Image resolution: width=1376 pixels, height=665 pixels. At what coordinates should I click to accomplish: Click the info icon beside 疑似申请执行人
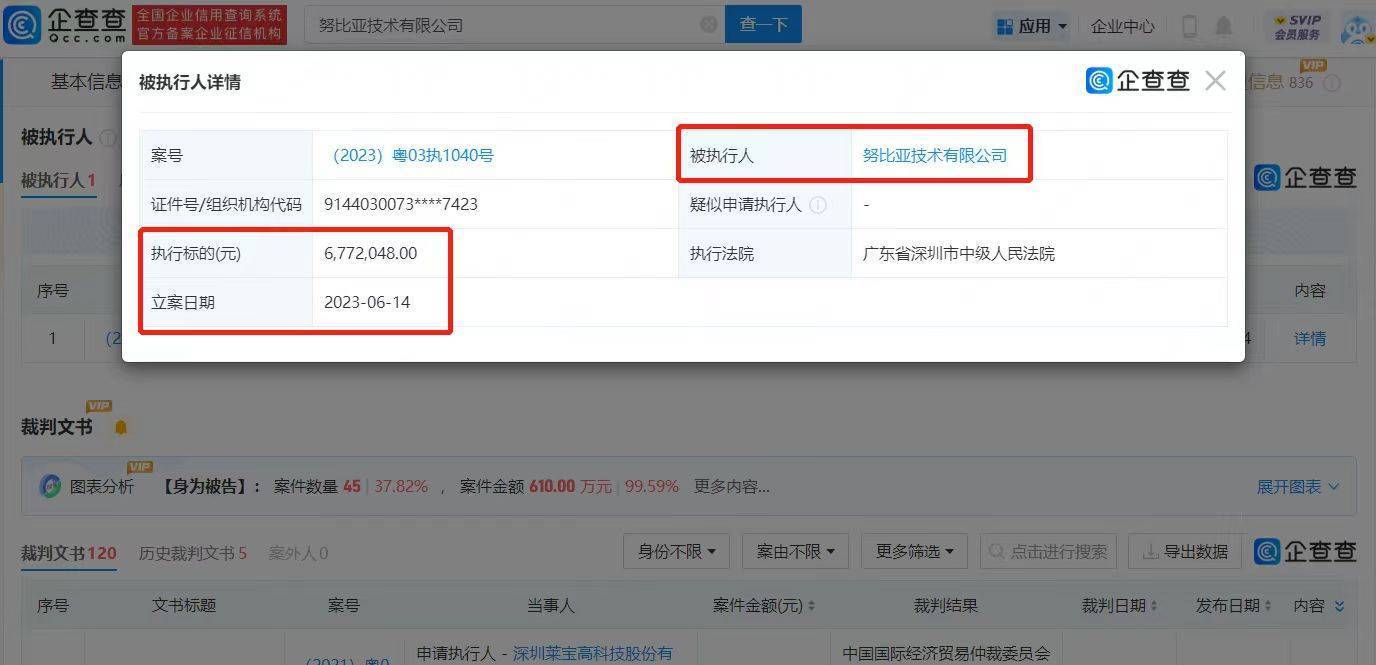tap(818, 205)
